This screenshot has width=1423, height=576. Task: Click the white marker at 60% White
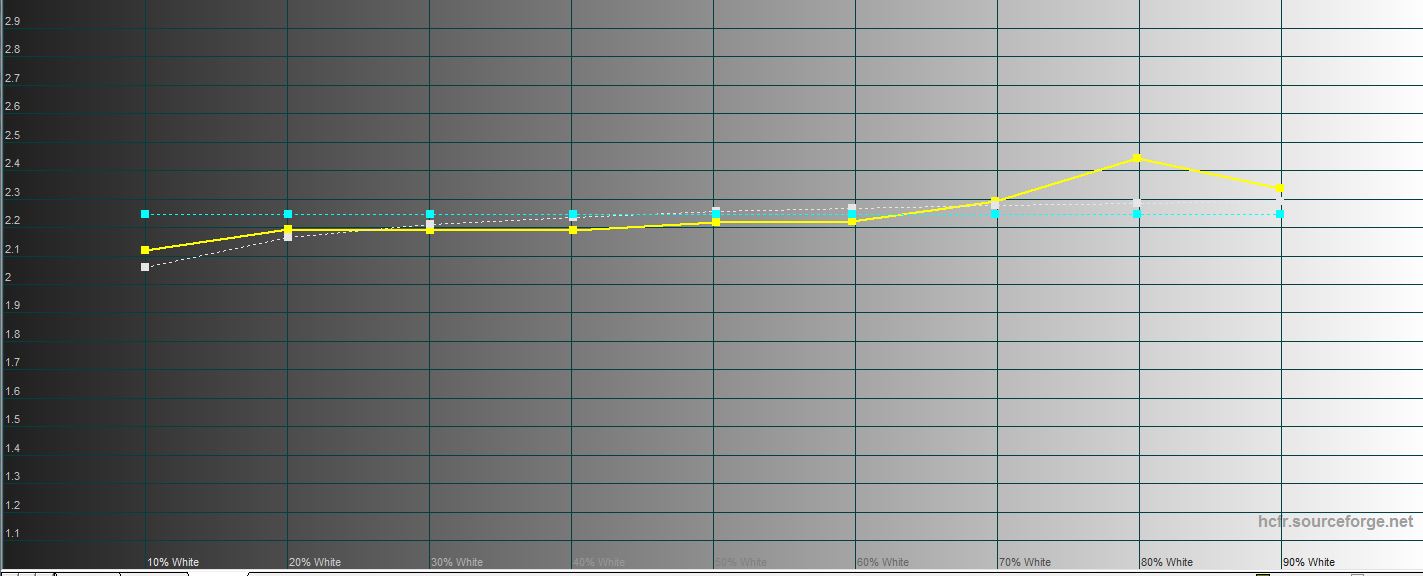pos(852,208)
